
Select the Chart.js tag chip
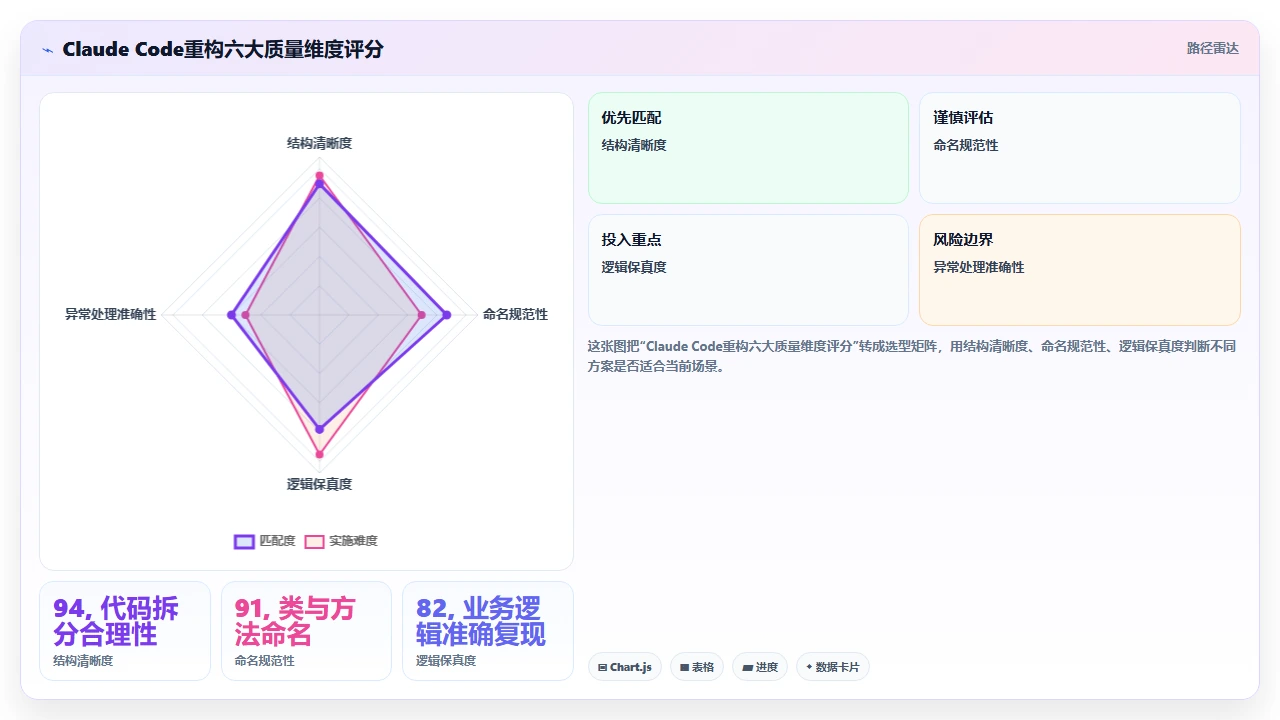point(625,667)
